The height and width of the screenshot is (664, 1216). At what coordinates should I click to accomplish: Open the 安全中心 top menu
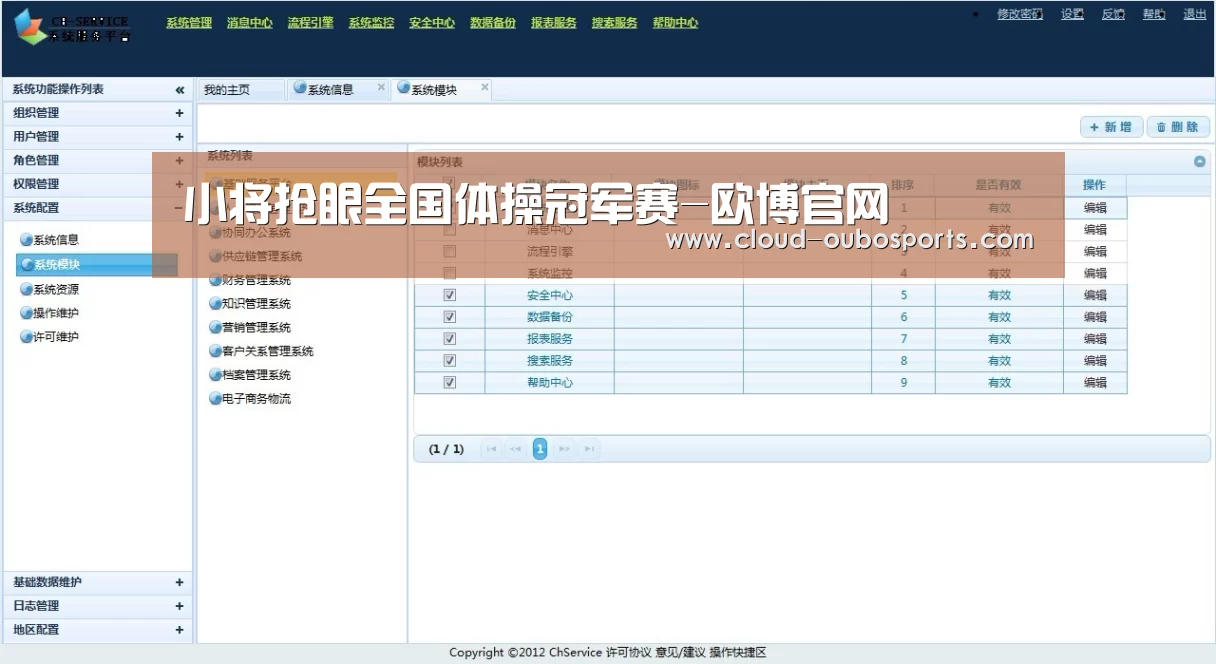tap(432, 23)
